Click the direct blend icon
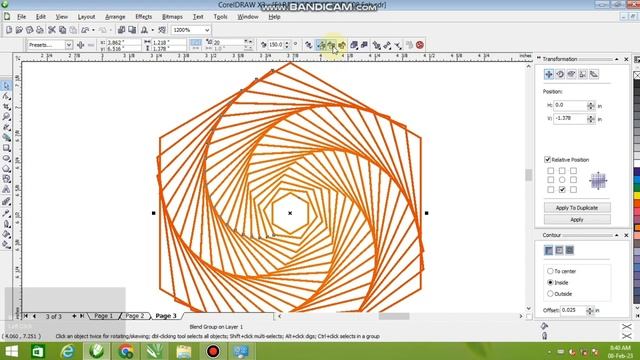Image resolution: width=640 pixels, height=360 pixels. [321, 45]
